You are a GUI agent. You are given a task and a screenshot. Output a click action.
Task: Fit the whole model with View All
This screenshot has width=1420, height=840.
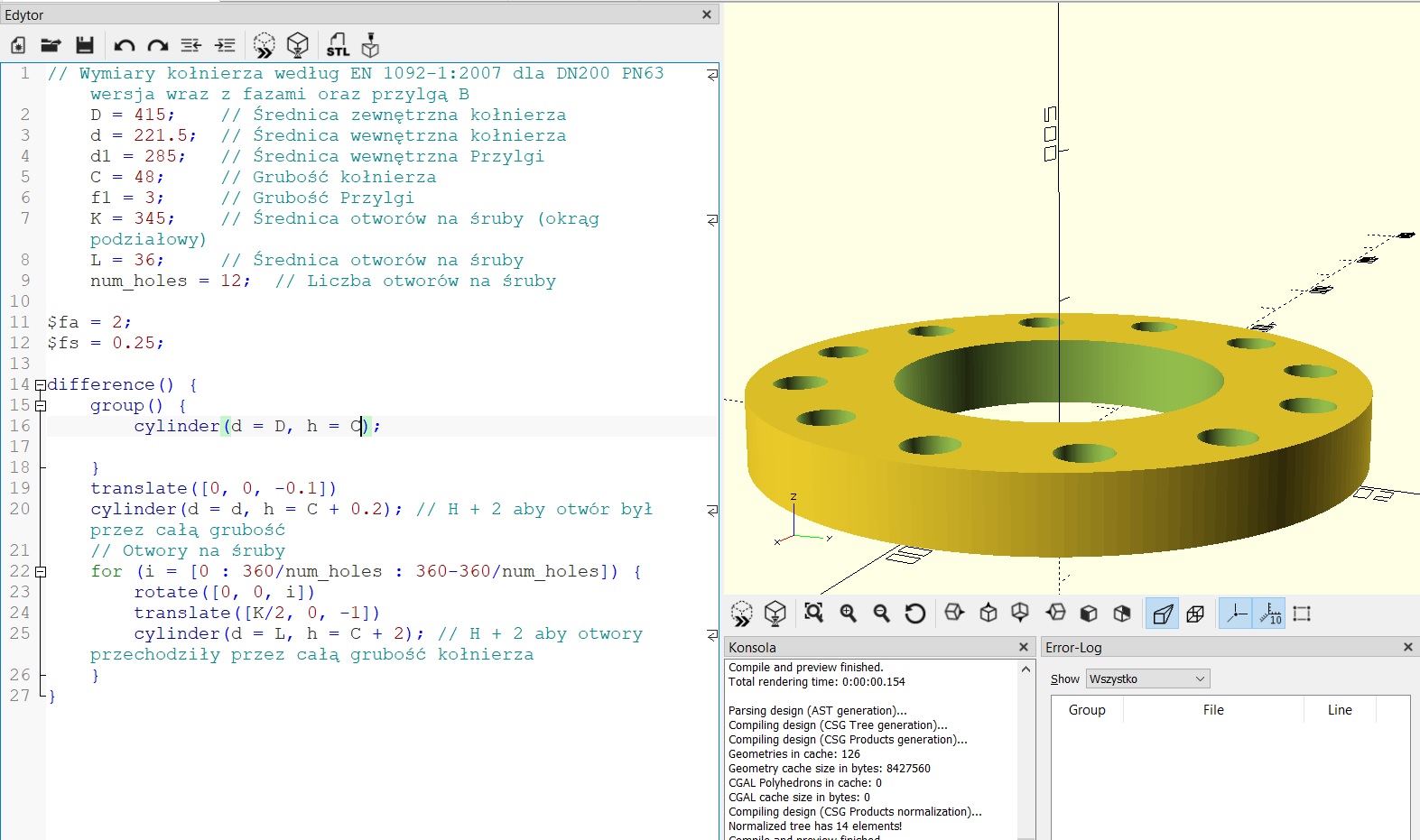pyautogui.click(x=814, y=614)
